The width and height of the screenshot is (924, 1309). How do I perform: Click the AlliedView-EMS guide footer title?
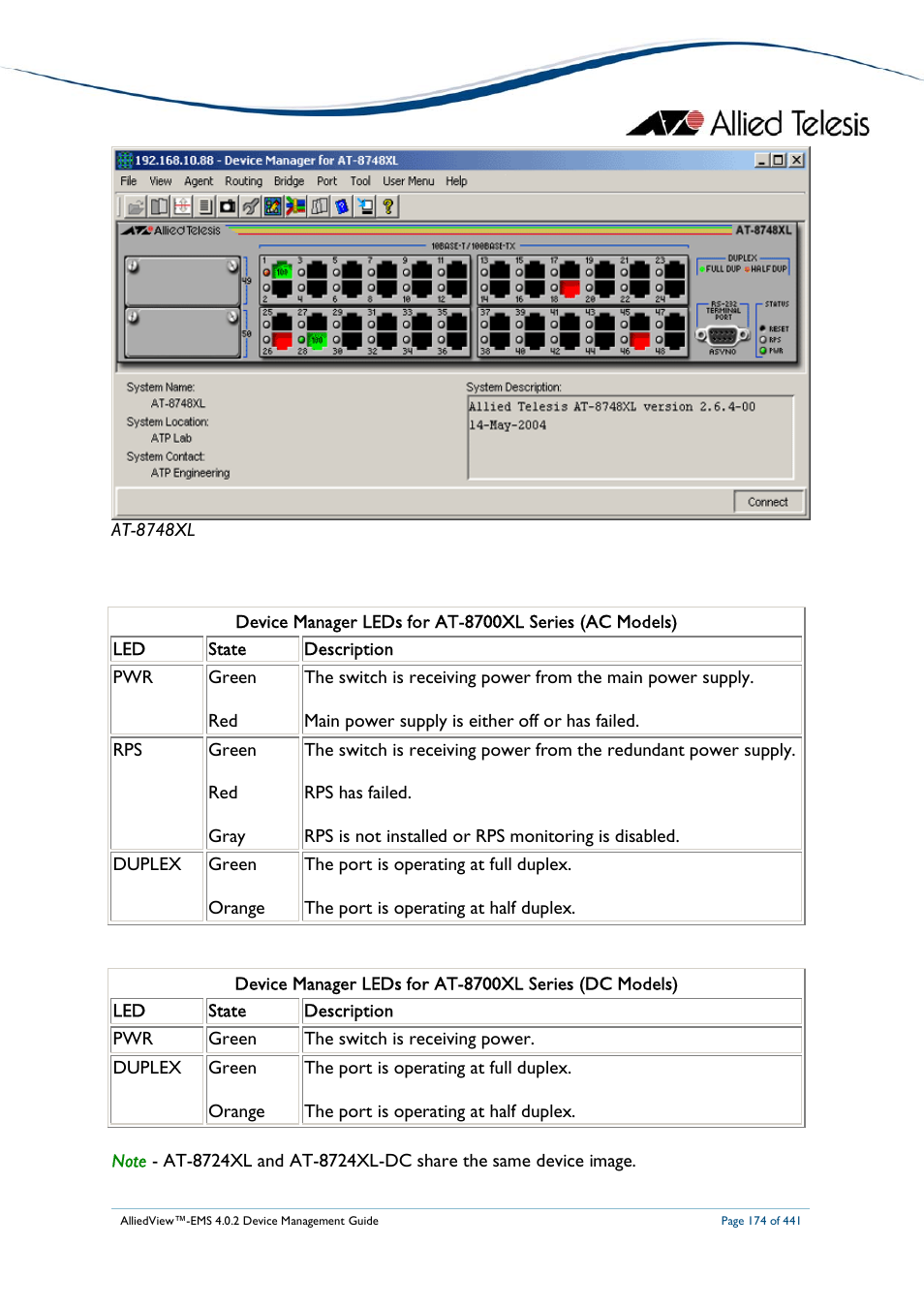(249, 1221)
